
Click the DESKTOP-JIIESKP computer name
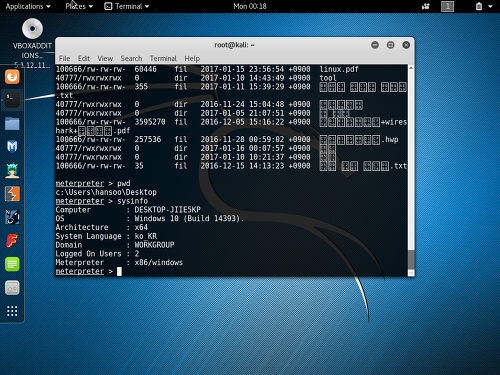pos(168,210)
